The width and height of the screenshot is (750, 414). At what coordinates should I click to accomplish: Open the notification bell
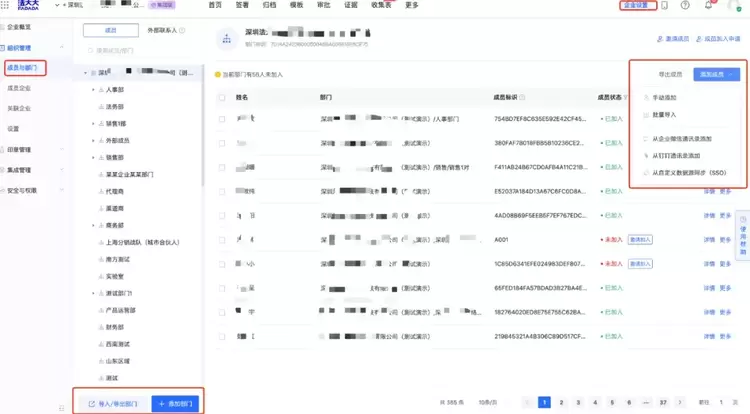click(709, 5)
